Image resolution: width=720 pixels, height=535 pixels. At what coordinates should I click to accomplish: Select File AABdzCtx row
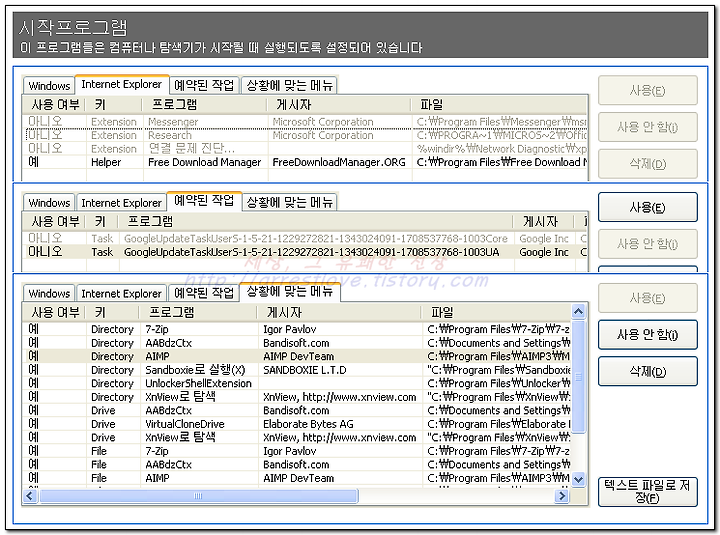297,464
